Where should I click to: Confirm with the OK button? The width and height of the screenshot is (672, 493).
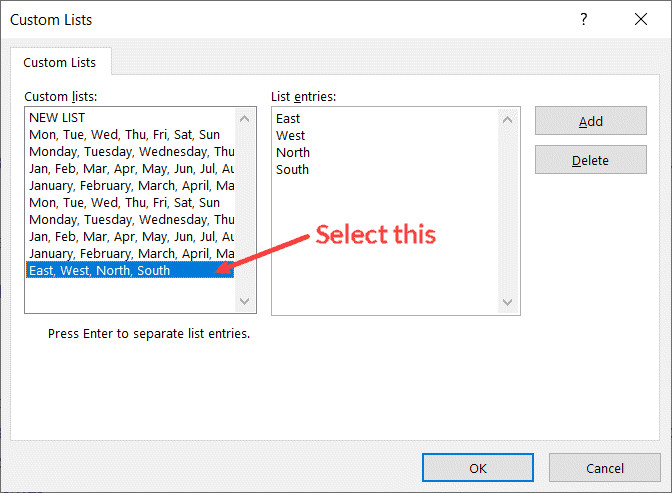pos(477,468)
